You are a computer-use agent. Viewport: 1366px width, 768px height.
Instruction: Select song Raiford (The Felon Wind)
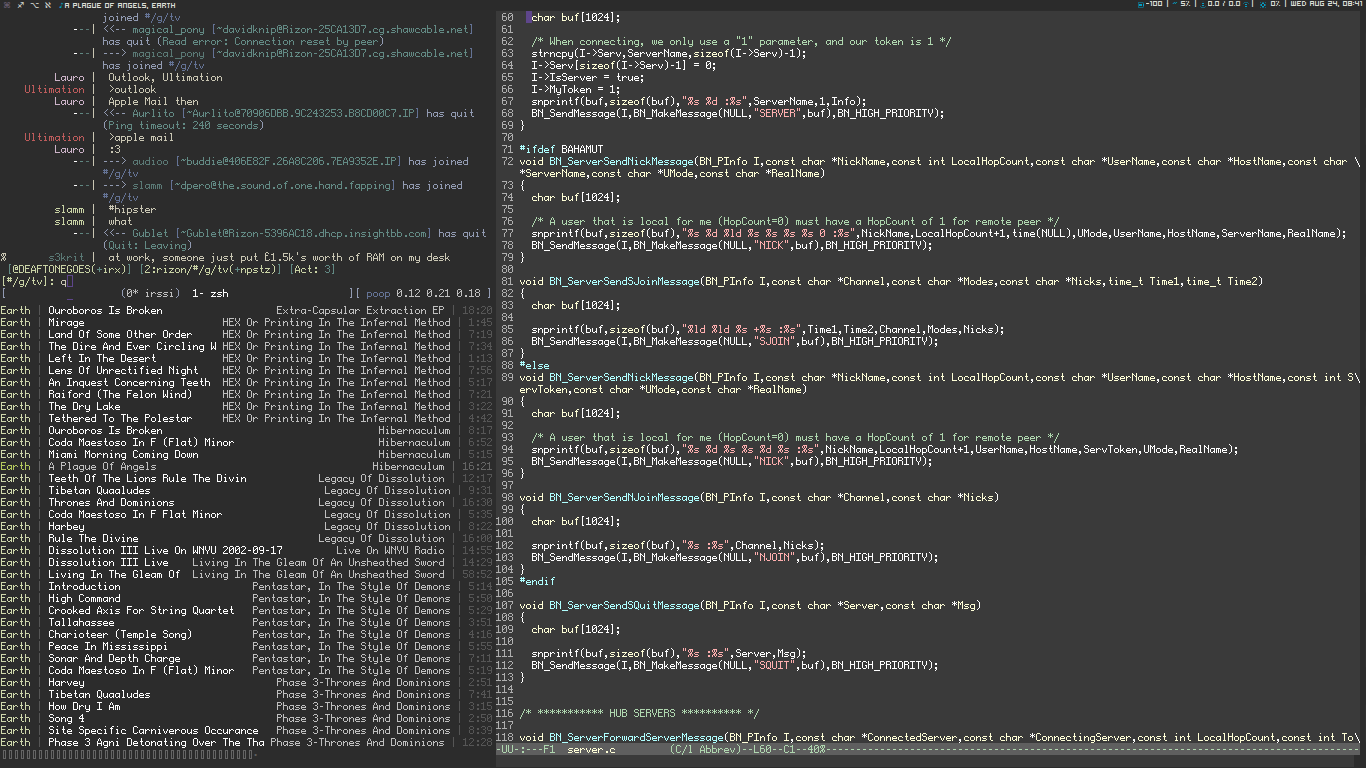click(x=246, y=395)
